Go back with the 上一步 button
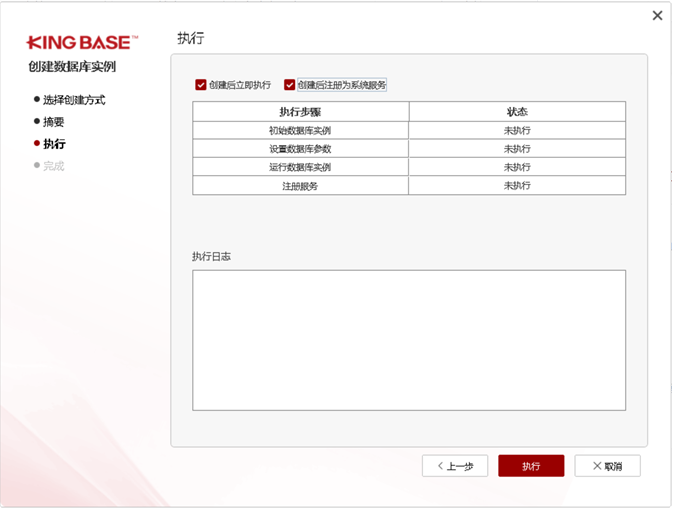The height and width of the screenshot is (510, 673). tap(455, 466)
